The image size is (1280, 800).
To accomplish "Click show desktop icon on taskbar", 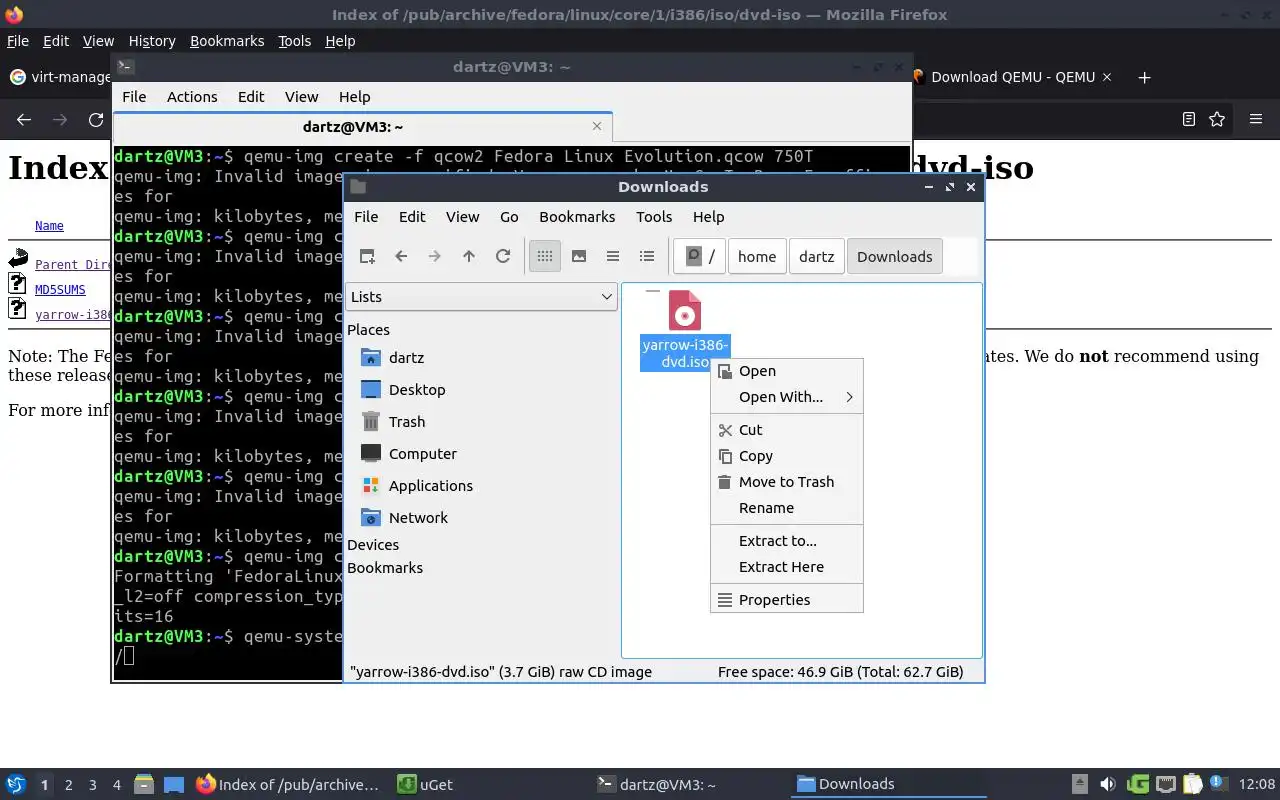I will (x=174, y=785).
